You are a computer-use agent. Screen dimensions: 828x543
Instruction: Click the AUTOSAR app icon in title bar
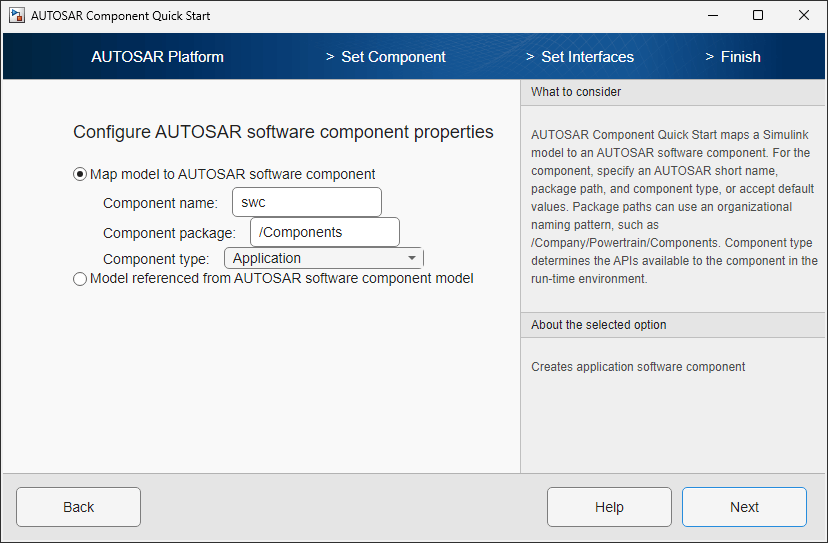tap(16, 15)
